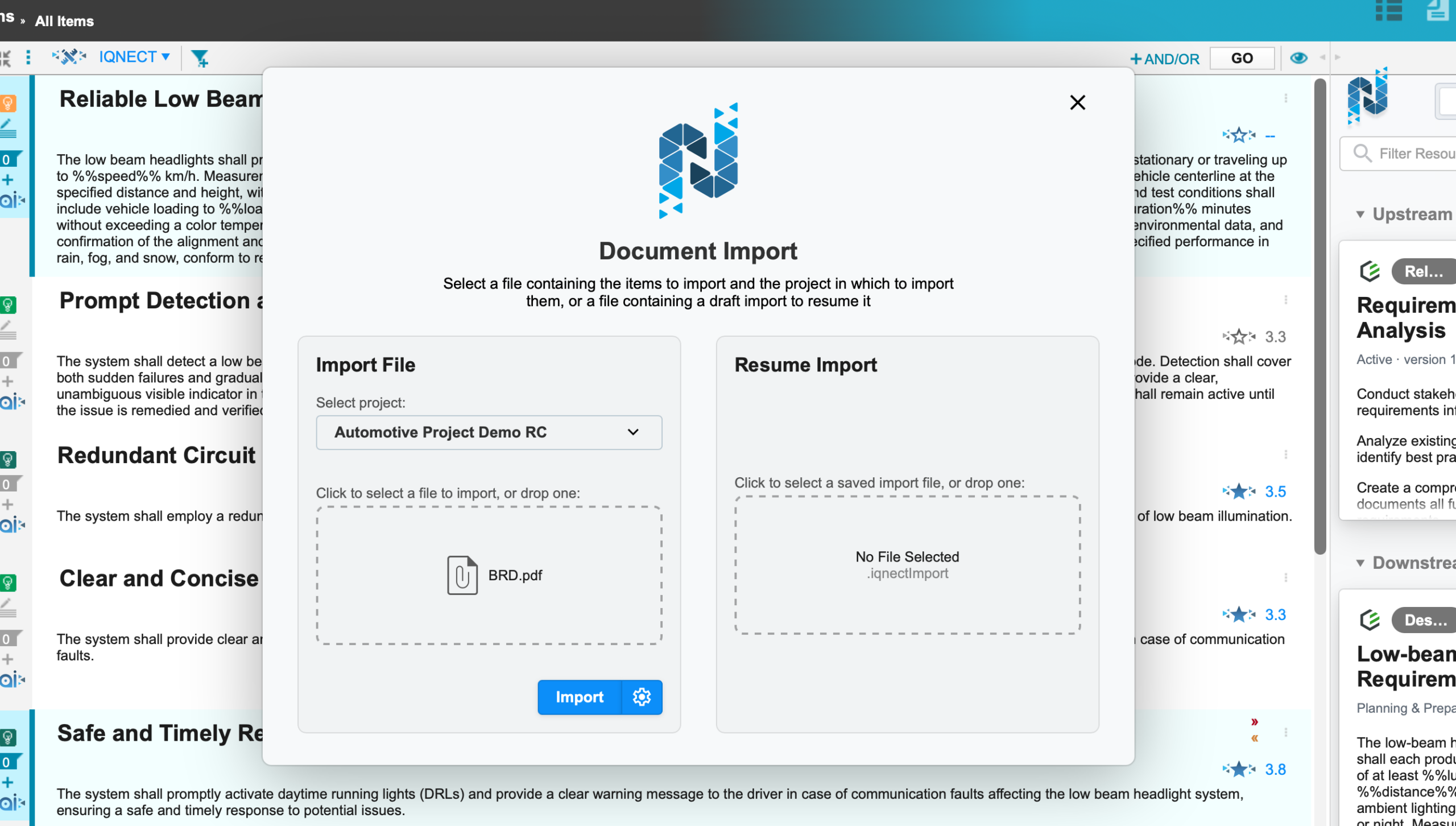Click the IQNECT logo in the right panel
Screen dimensions: 1456x826
tap(1368, 96)
